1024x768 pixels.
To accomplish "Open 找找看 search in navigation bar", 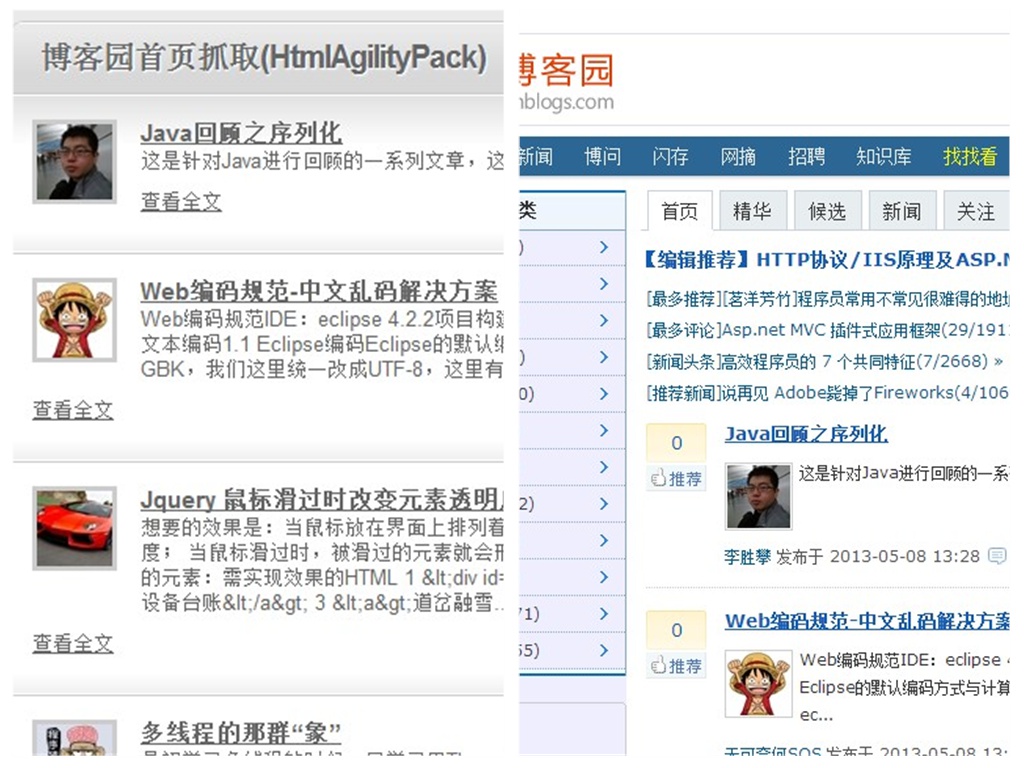I will point(970,157).
